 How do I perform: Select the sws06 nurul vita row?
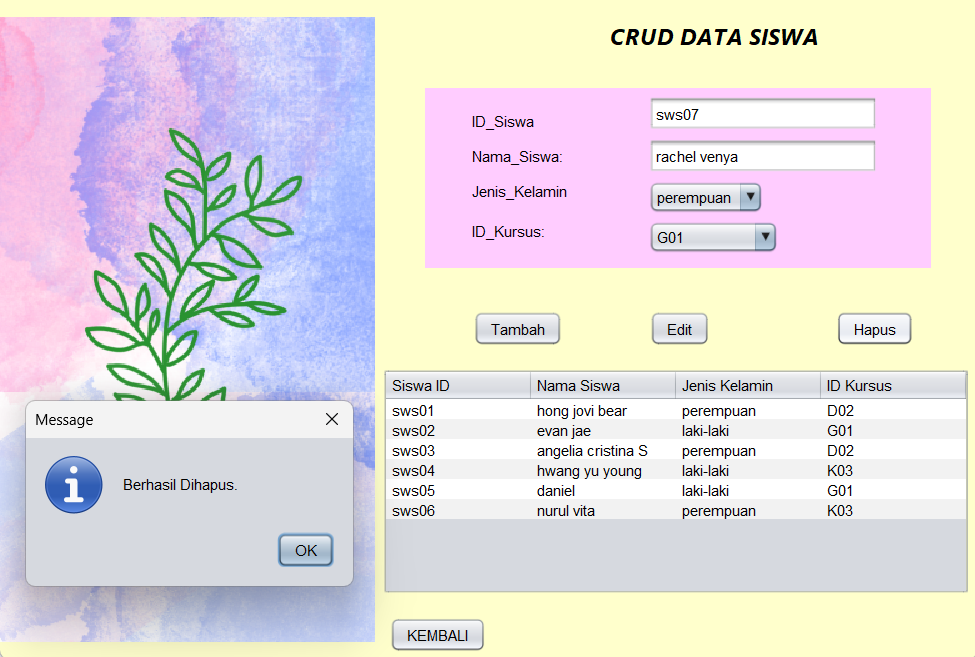tap(600, 510)
